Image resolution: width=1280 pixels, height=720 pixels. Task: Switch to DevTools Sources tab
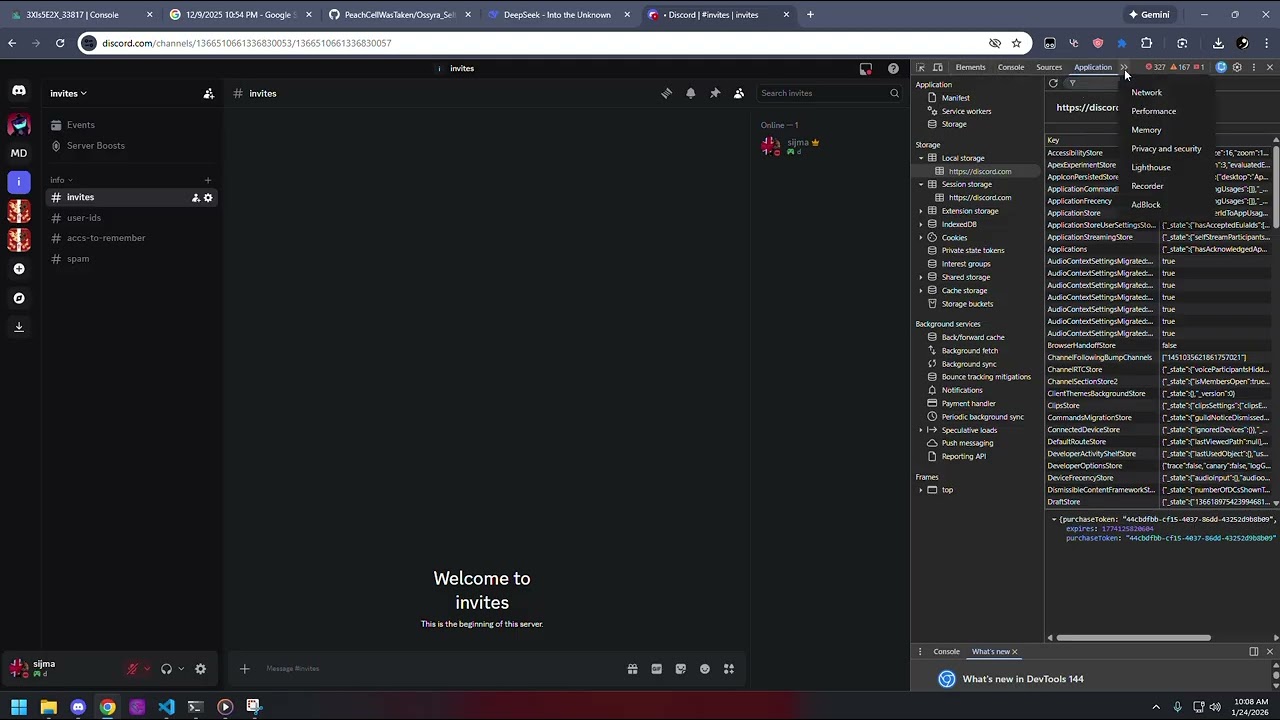pos(1049,67)
